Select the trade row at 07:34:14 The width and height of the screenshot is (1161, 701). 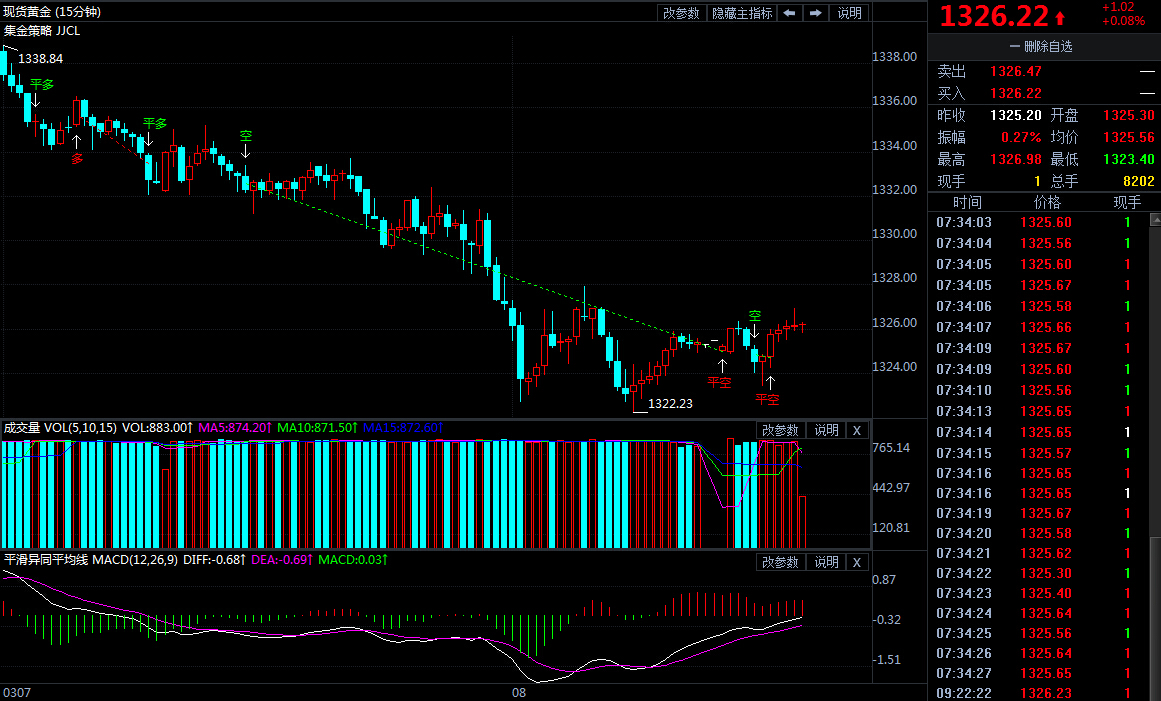[x=1039, y=432]
